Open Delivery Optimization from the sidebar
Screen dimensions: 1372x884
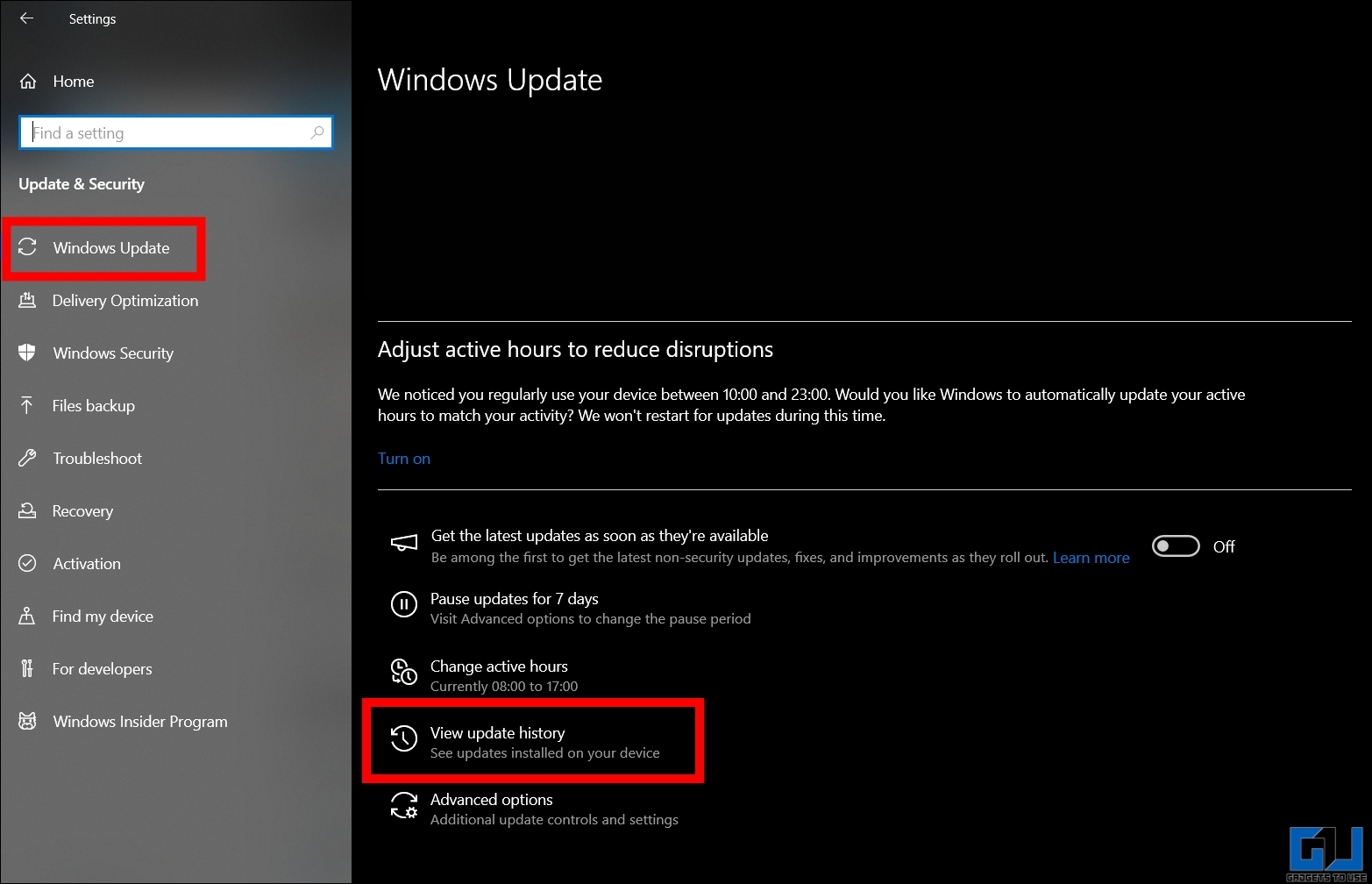point(124,300)
